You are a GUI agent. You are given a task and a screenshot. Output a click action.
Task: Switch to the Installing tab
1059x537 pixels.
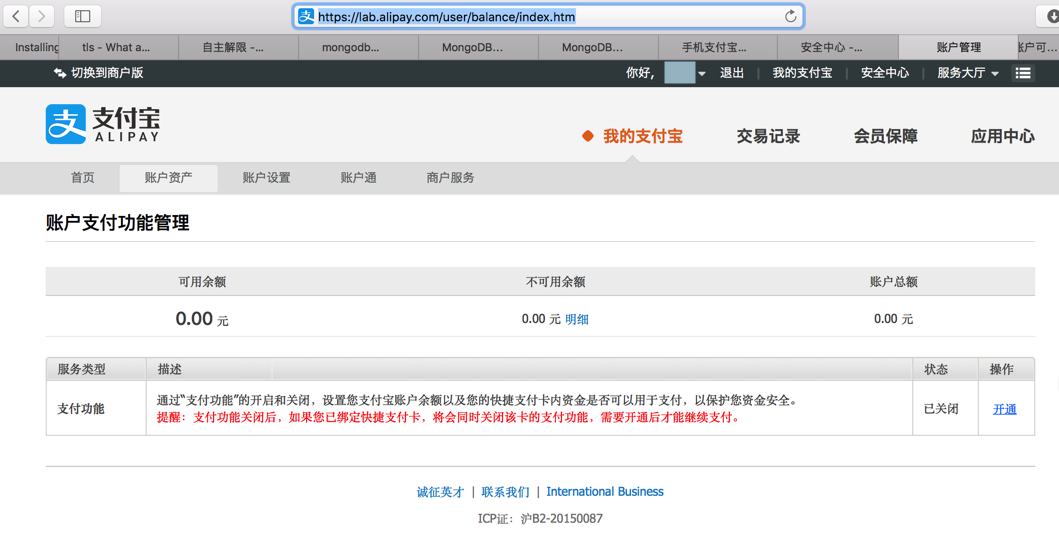point(30,47)
